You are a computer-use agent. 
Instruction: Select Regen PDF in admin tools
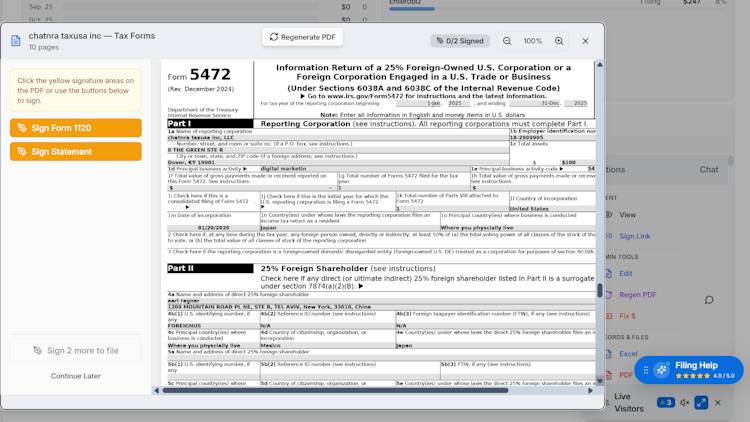click(x=637, y=295)
